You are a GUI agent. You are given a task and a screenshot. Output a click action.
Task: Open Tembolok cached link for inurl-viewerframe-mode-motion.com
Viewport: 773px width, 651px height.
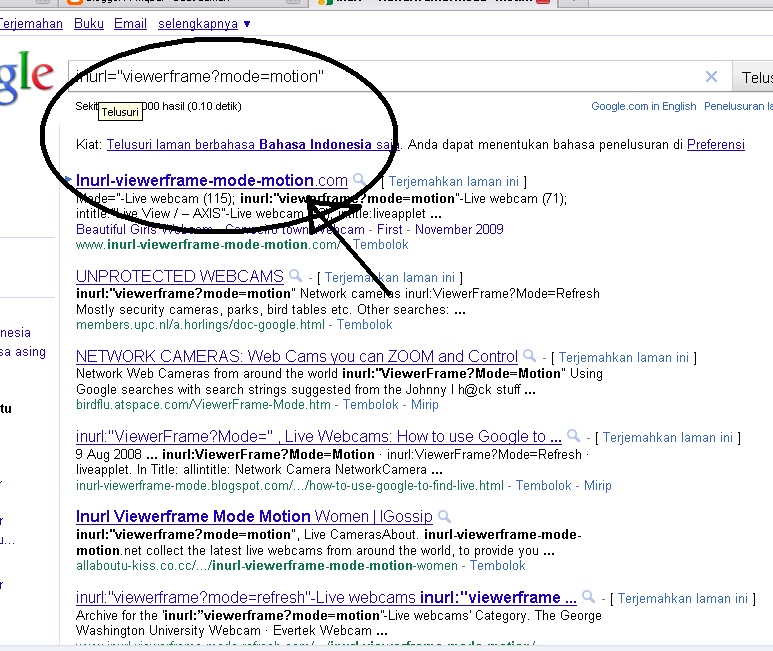click(x=381, y=244)
